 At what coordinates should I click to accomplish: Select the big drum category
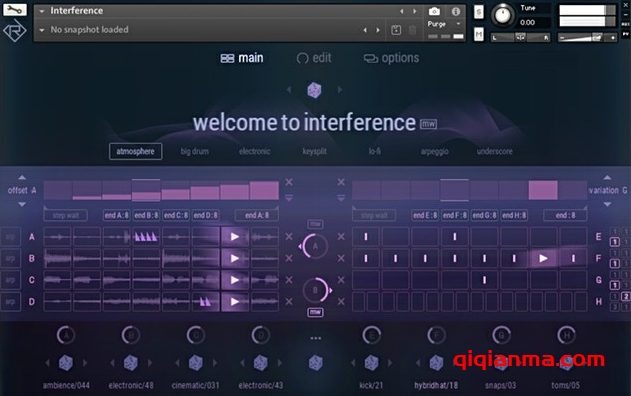195,151
